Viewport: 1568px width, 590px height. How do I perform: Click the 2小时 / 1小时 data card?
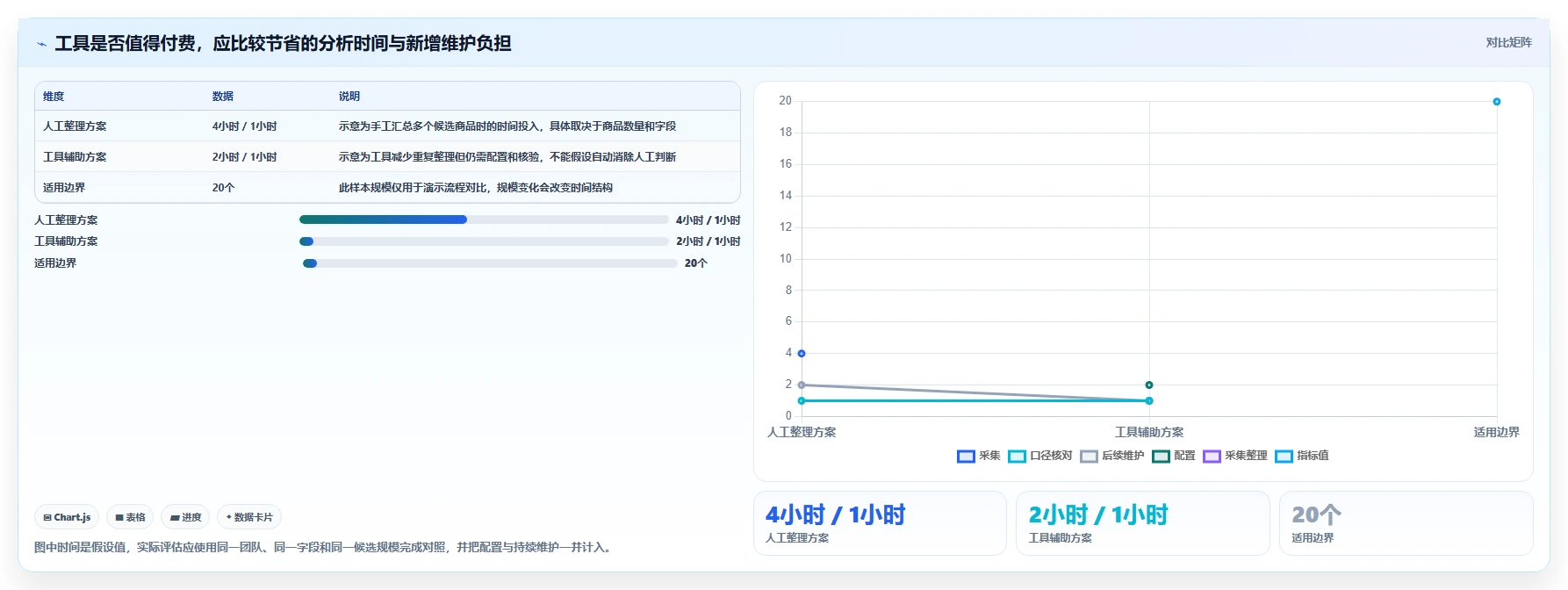(1142, 523)
